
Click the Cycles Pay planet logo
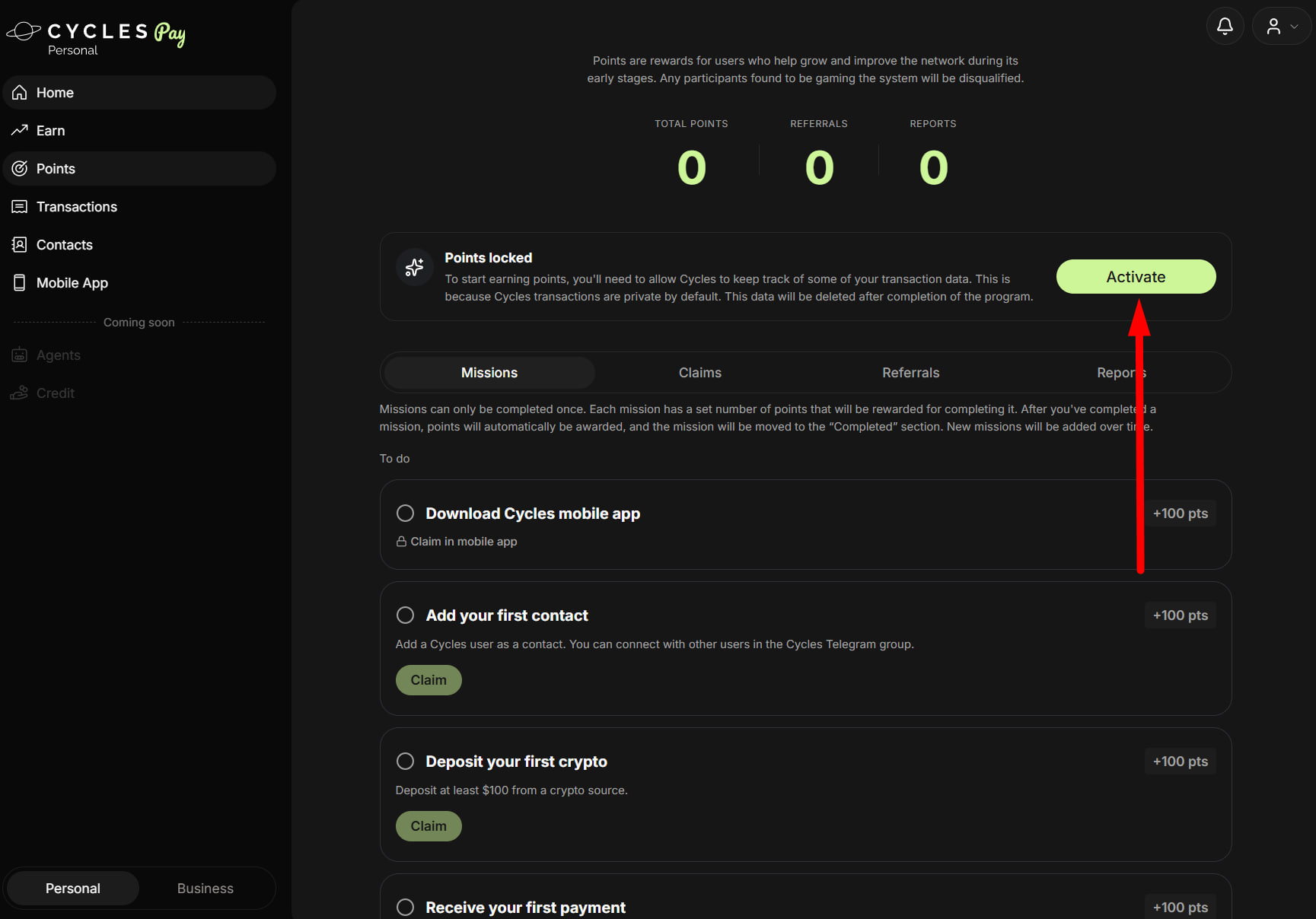pyautogui.click(x=24, y=31)
